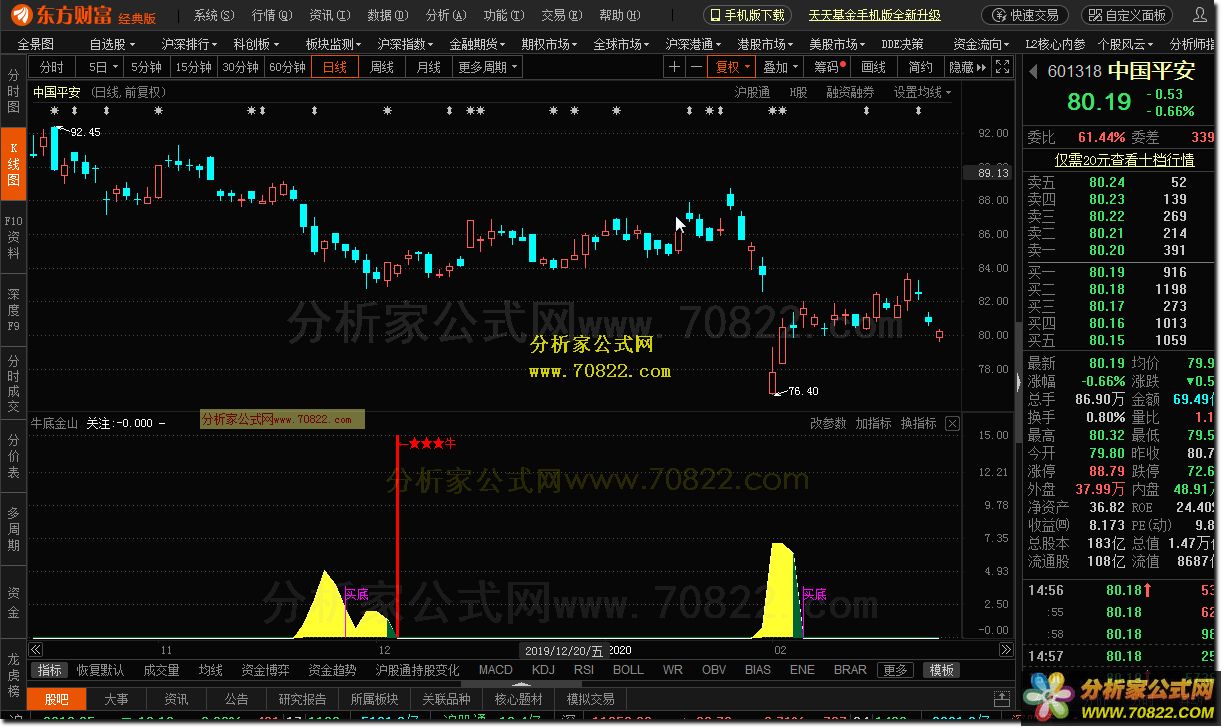The width and height of the screenshot is (1223, 728).
Task: Click the 全景图 toolbar item
Action: pos(36,45)
